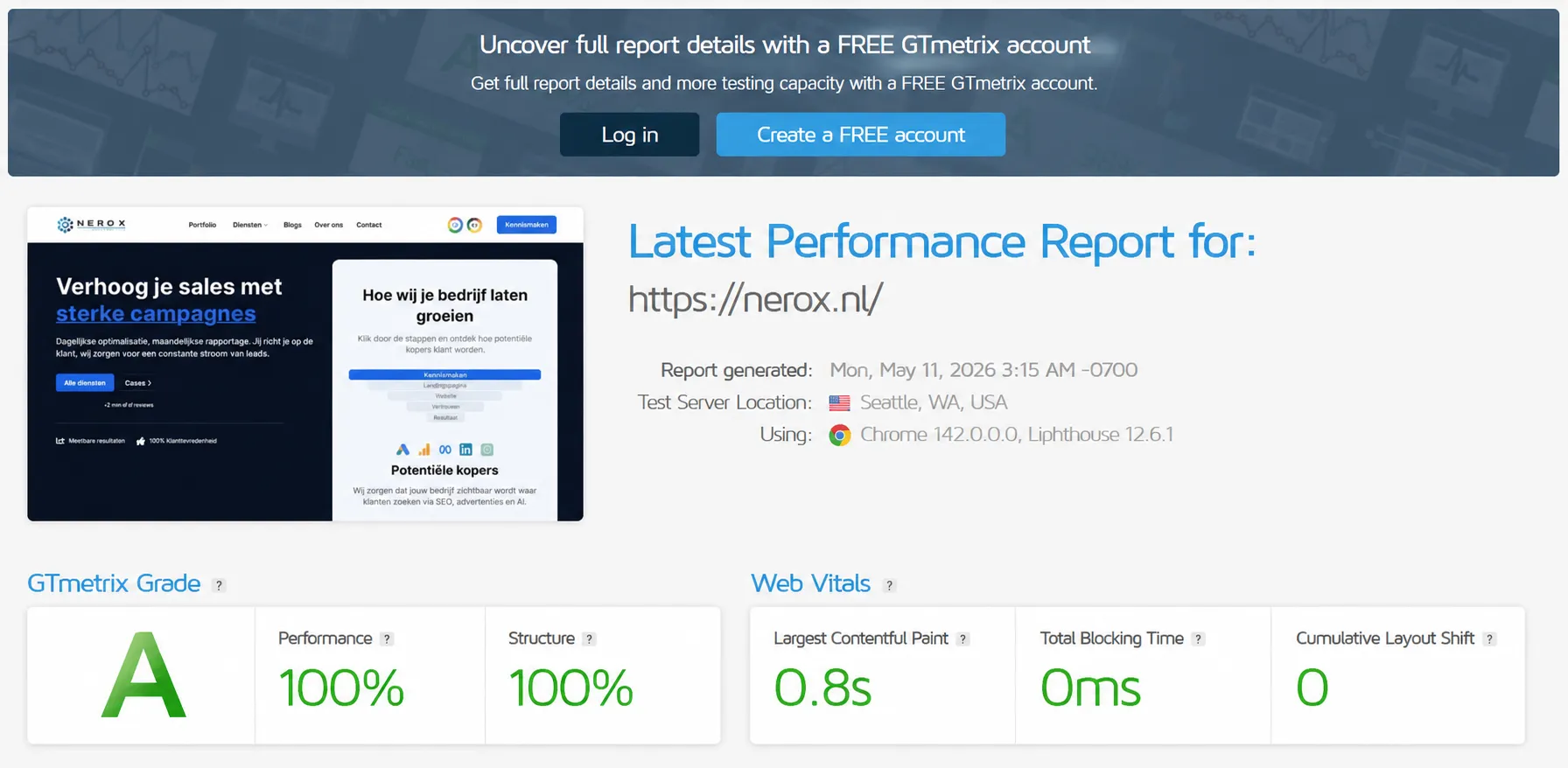Open the Web Vitals help icon
This screenshot has width=1568, height=768.
click(x=889, y=585)
